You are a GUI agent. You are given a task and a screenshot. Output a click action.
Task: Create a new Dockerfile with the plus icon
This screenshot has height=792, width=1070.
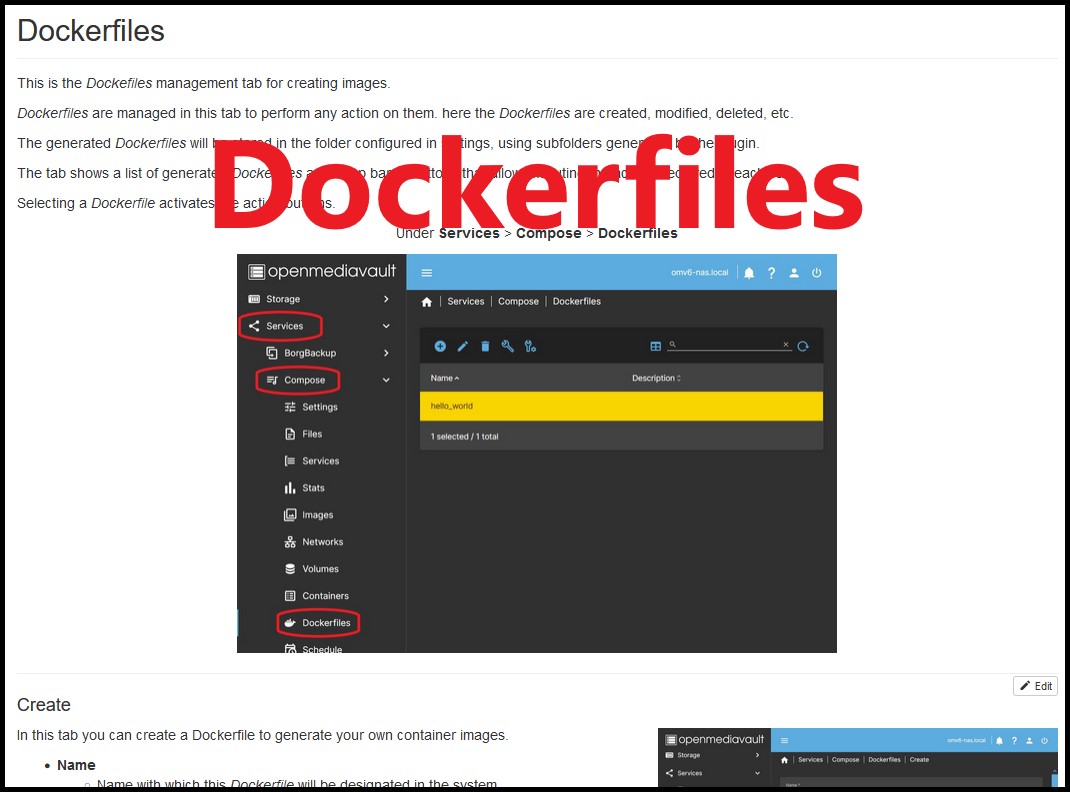point(440,345)
